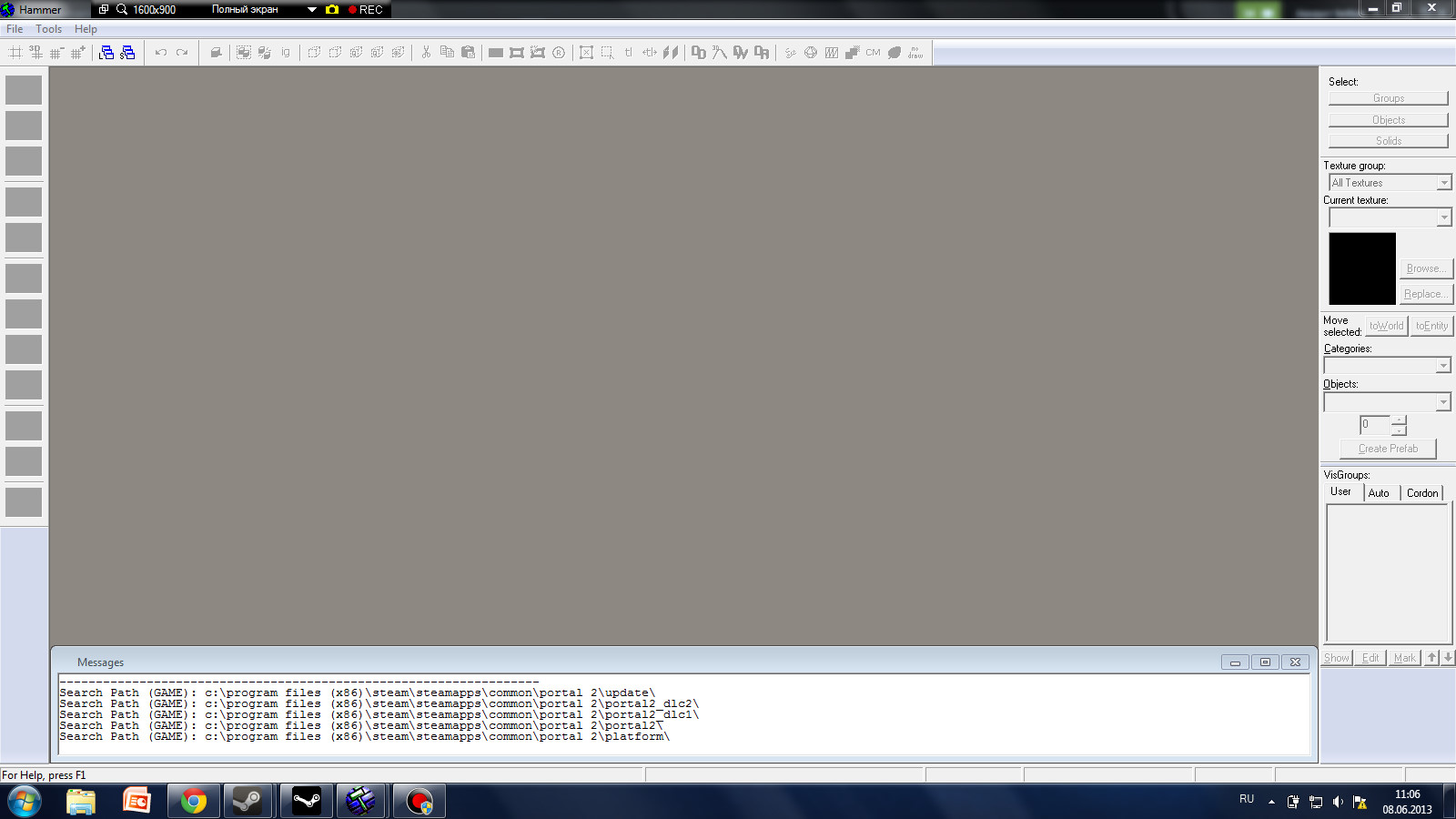Click the Replace... texture button

coord(1426,294)
